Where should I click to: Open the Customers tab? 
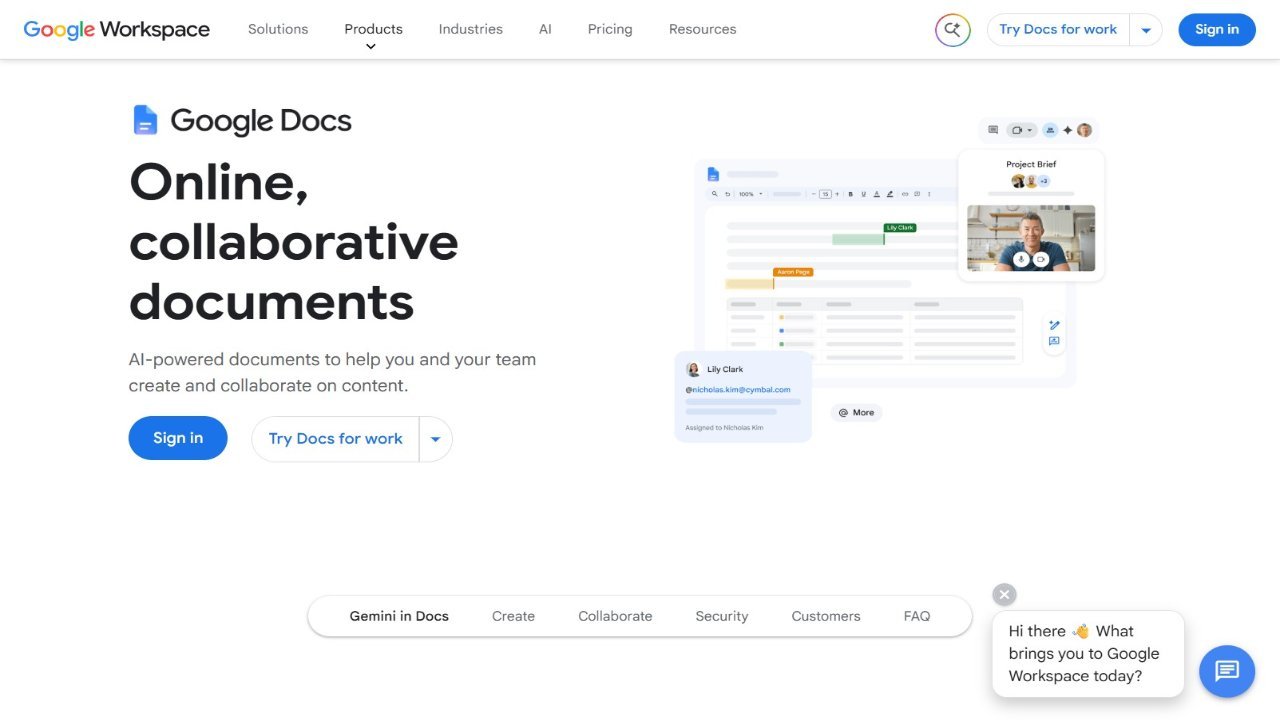[x=826, y=616]
